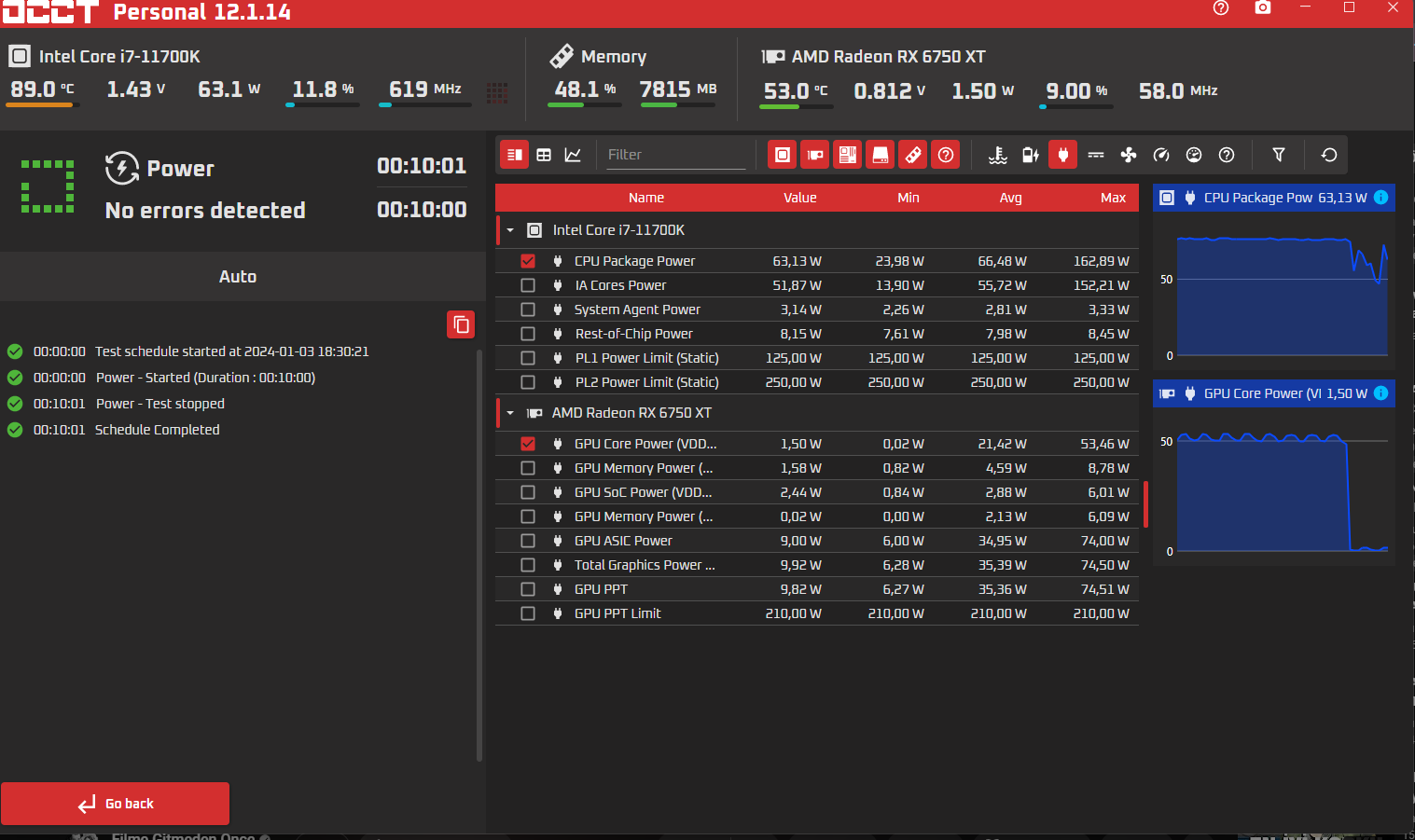This screenshot has width=1415, height=840.
Task: Click the GPU Core Power graph area
Action: [1274, 485]
